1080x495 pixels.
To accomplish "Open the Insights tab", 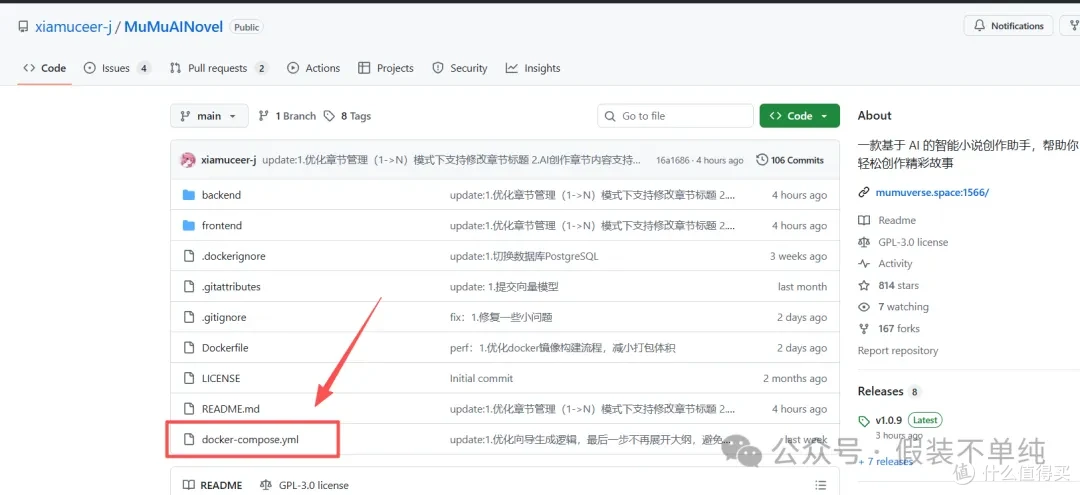I will click(x=533, y=68).
